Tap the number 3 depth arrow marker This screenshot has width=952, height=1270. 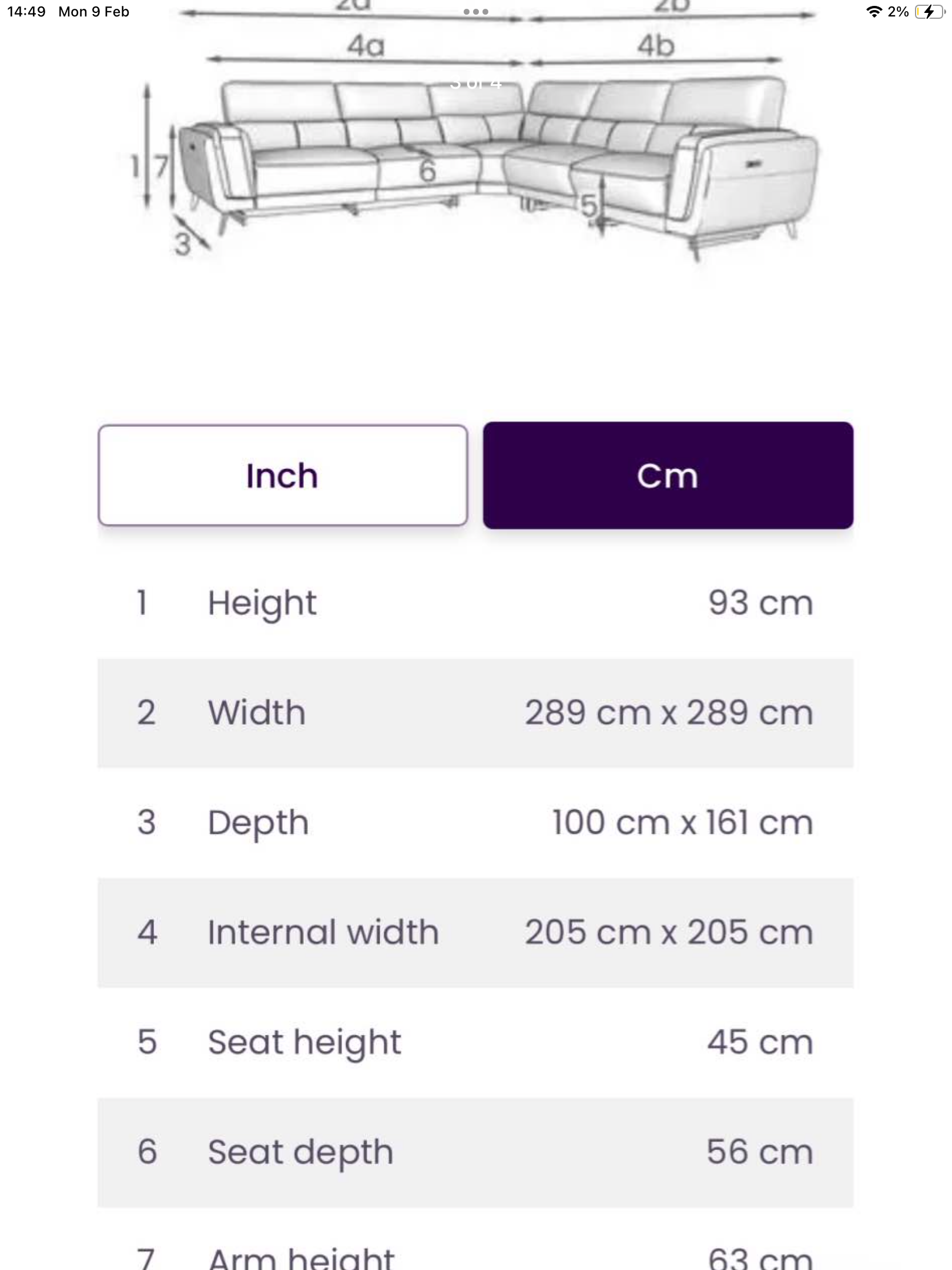(183, 243)
